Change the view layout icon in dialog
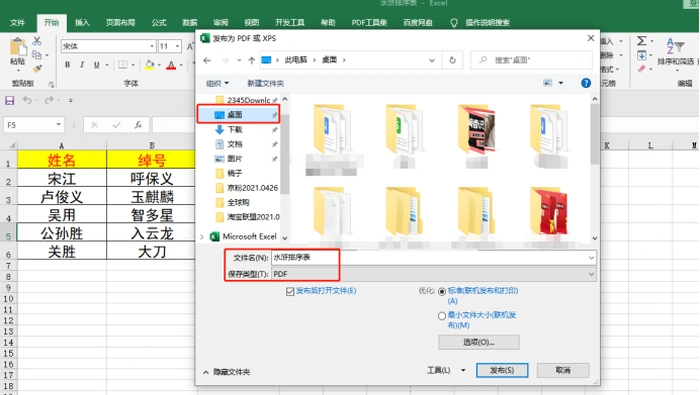The width and height of the screenshot is (700, 395). point(548,83)
